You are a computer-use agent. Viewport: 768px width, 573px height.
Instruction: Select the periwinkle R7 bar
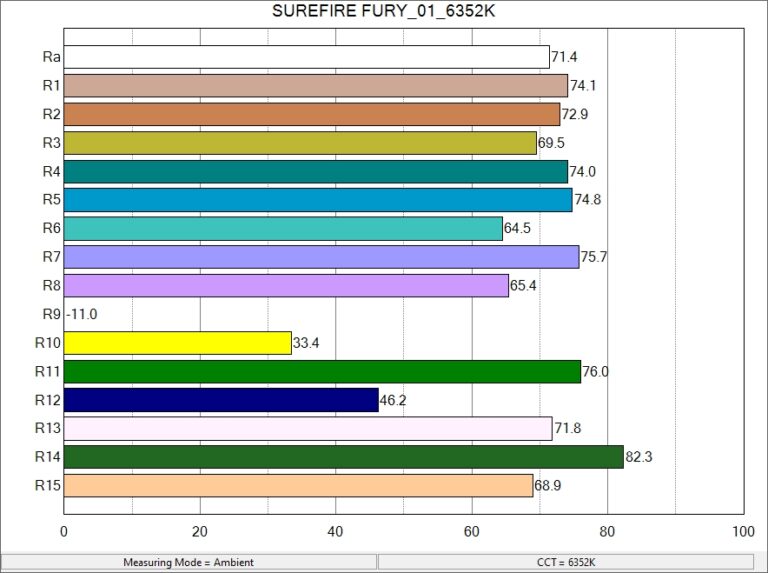point(321,257)
